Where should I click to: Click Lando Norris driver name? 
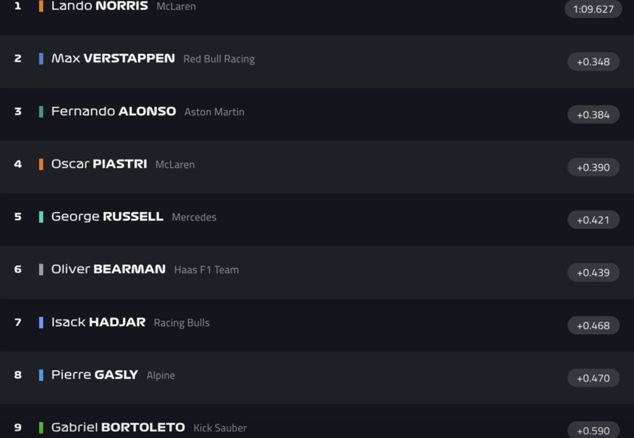[x=99, y=6]
